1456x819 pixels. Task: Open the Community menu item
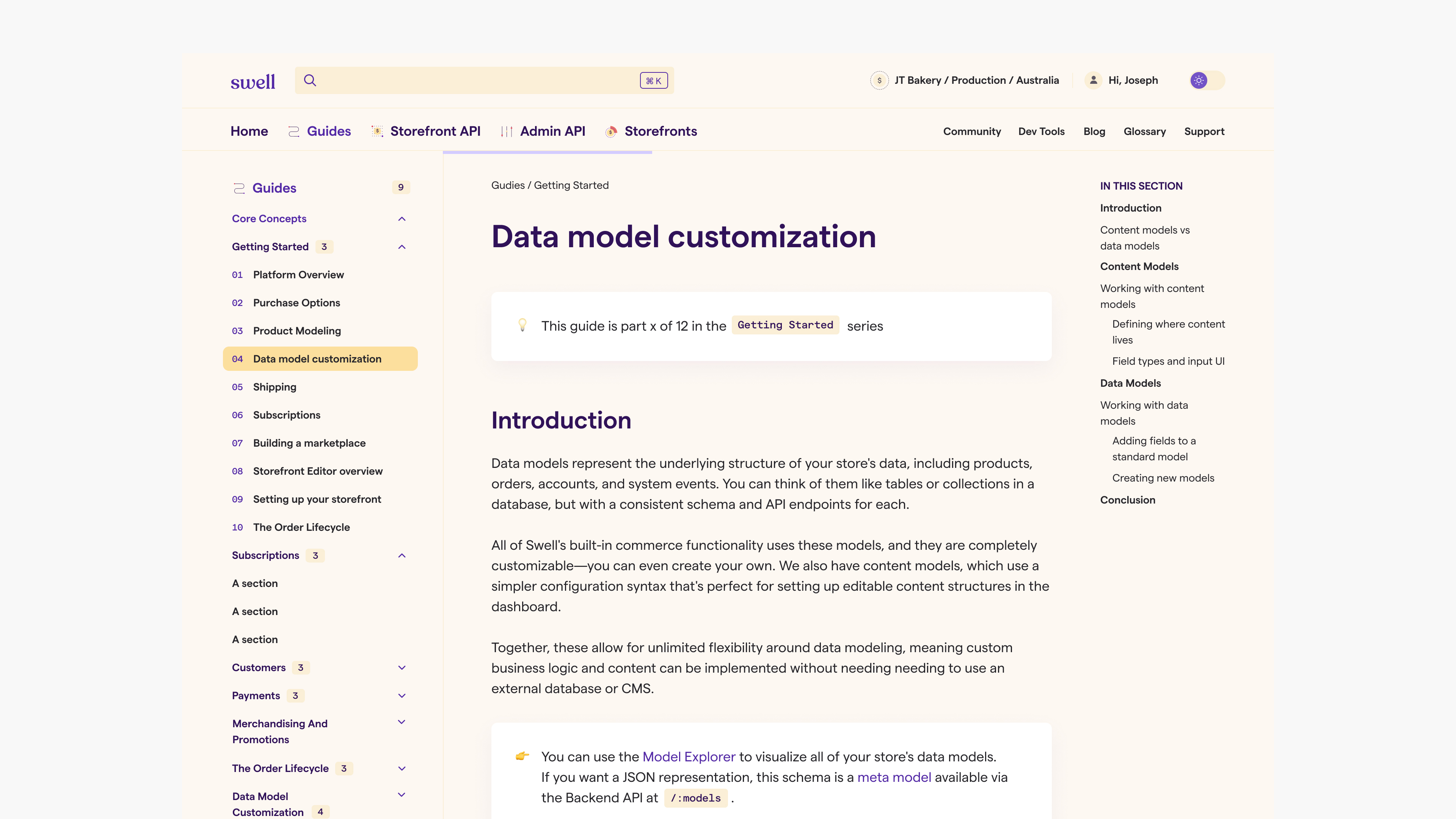[971, 132]
